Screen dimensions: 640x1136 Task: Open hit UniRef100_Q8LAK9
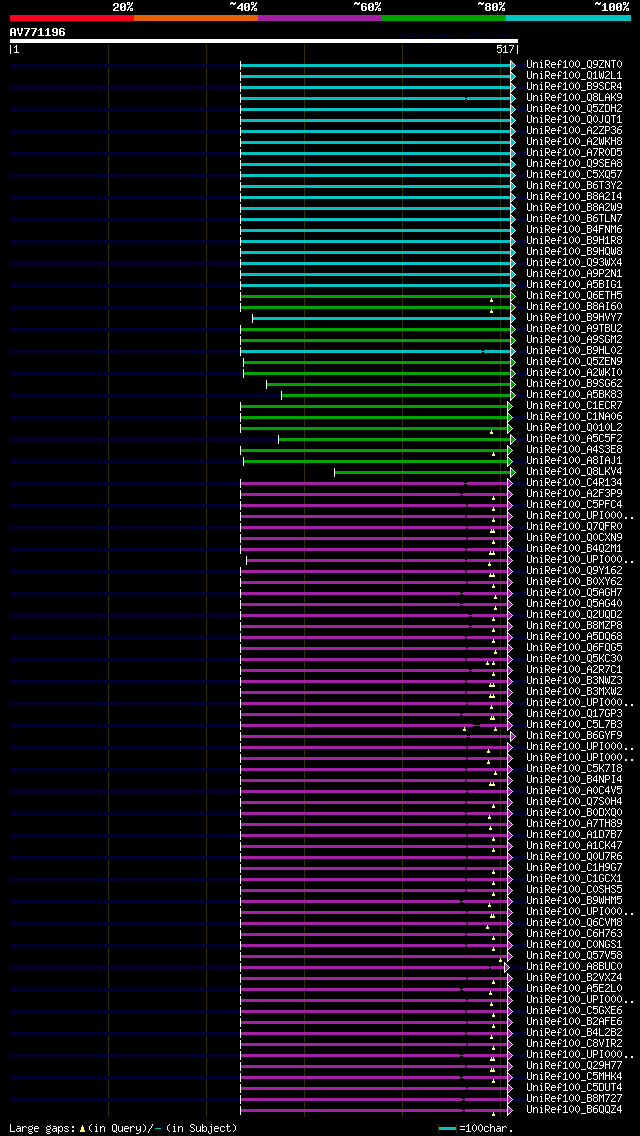(x=574, y=97)
